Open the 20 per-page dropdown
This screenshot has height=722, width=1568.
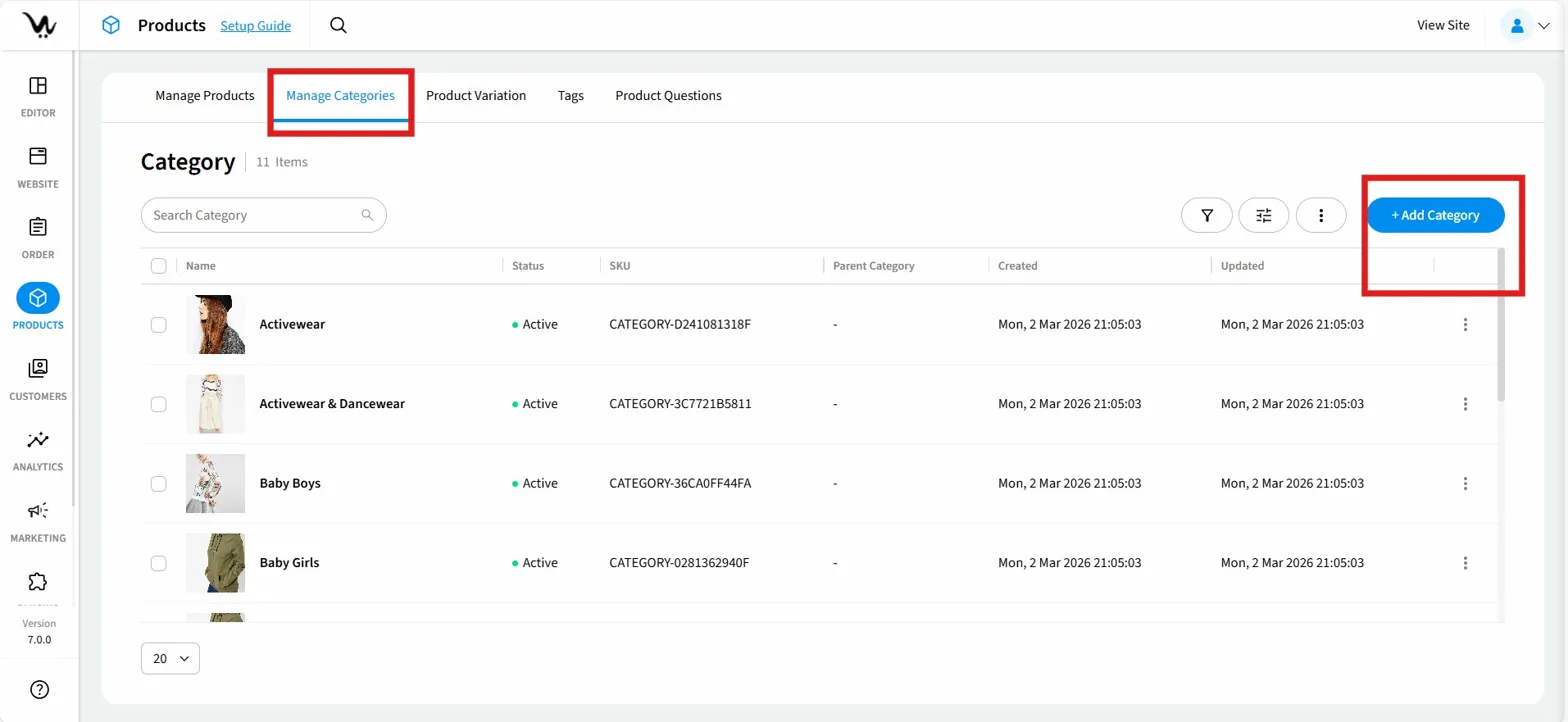171,659
